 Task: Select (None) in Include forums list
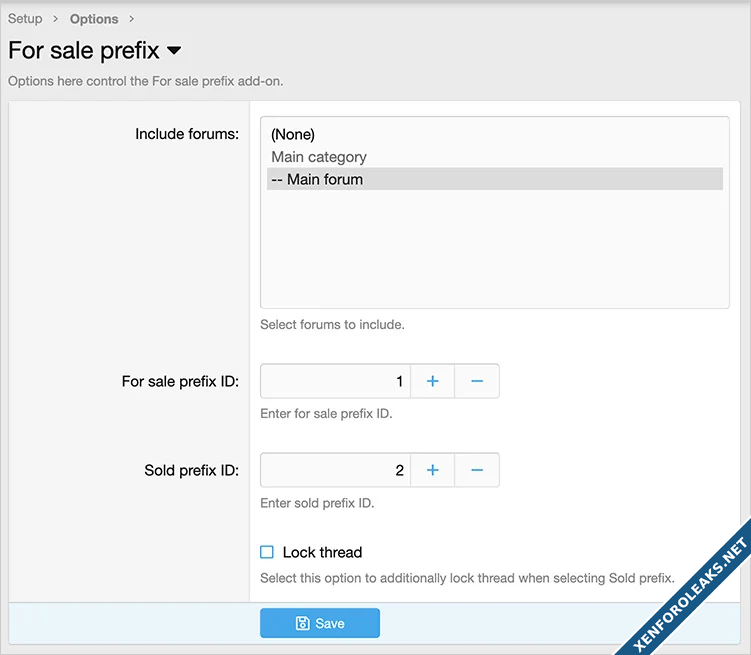coord(293,134)
